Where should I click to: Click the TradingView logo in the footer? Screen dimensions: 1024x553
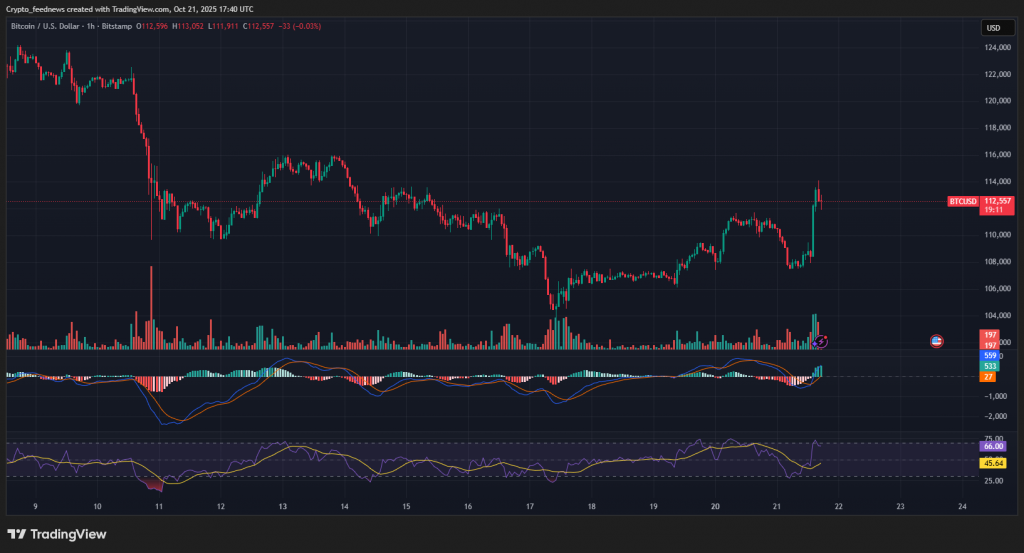tap(57, 534)
